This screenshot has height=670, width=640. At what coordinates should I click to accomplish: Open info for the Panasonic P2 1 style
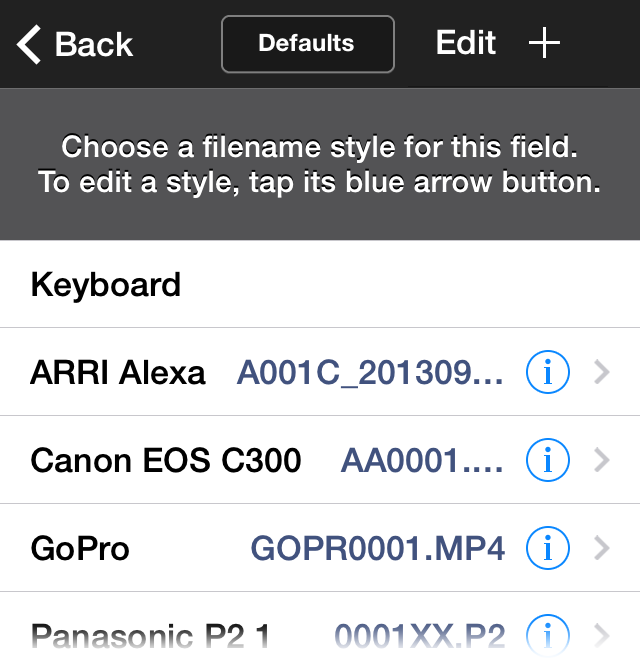pyautogui.click(x=547, y=635)
